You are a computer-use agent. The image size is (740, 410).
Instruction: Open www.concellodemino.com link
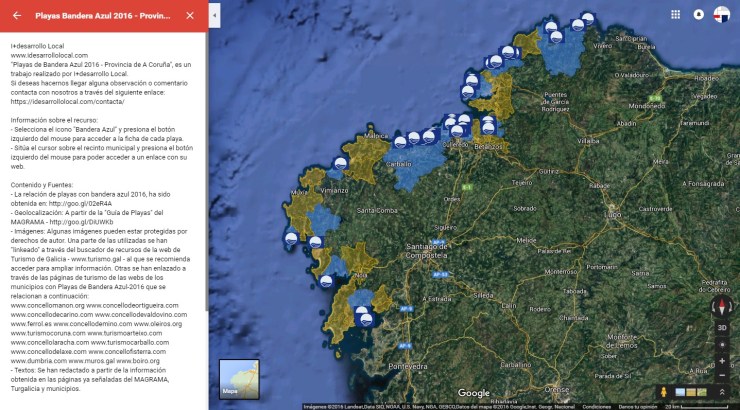tap(92, 324)
